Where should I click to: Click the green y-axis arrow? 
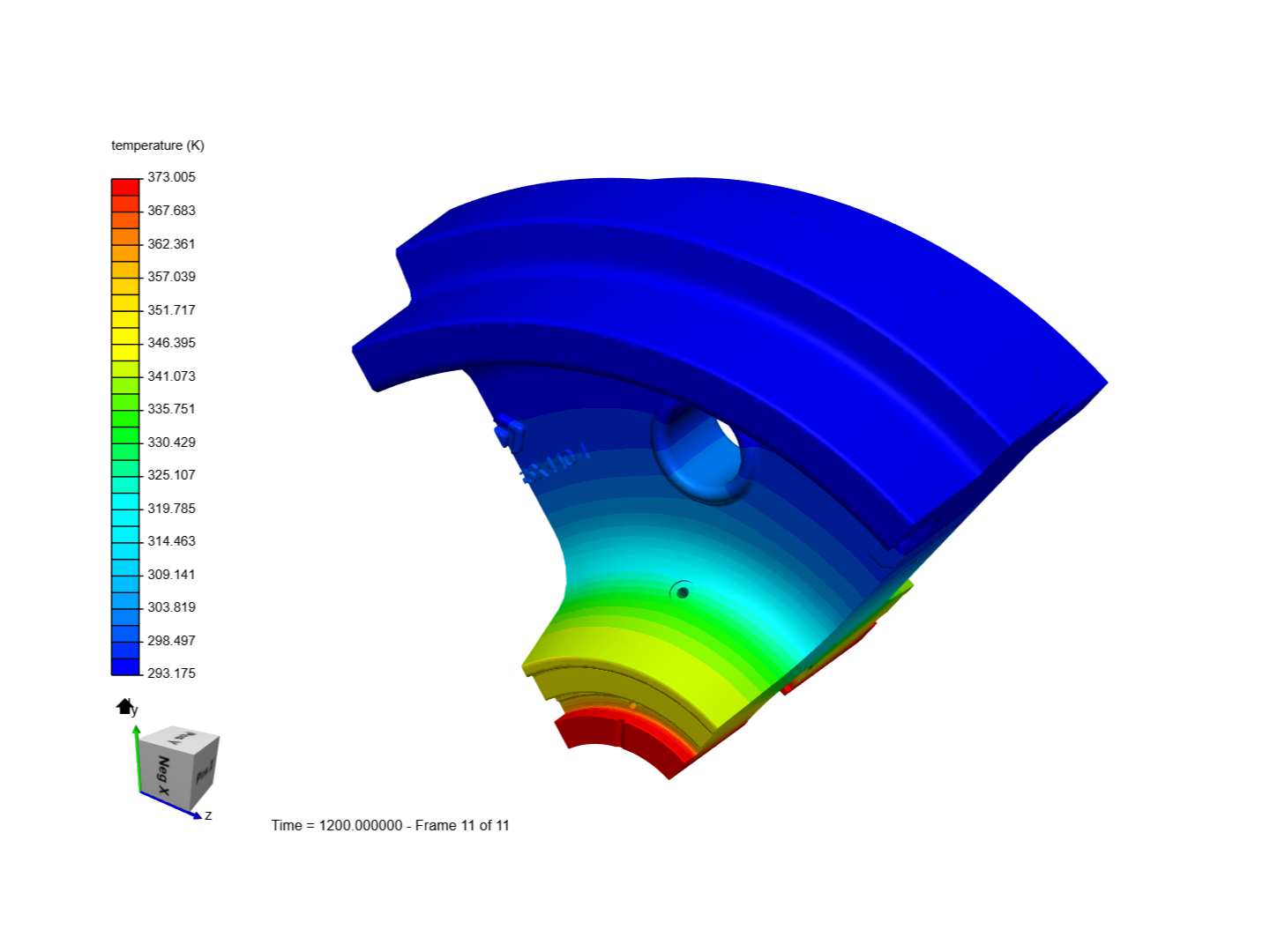(x=137, y=758)
